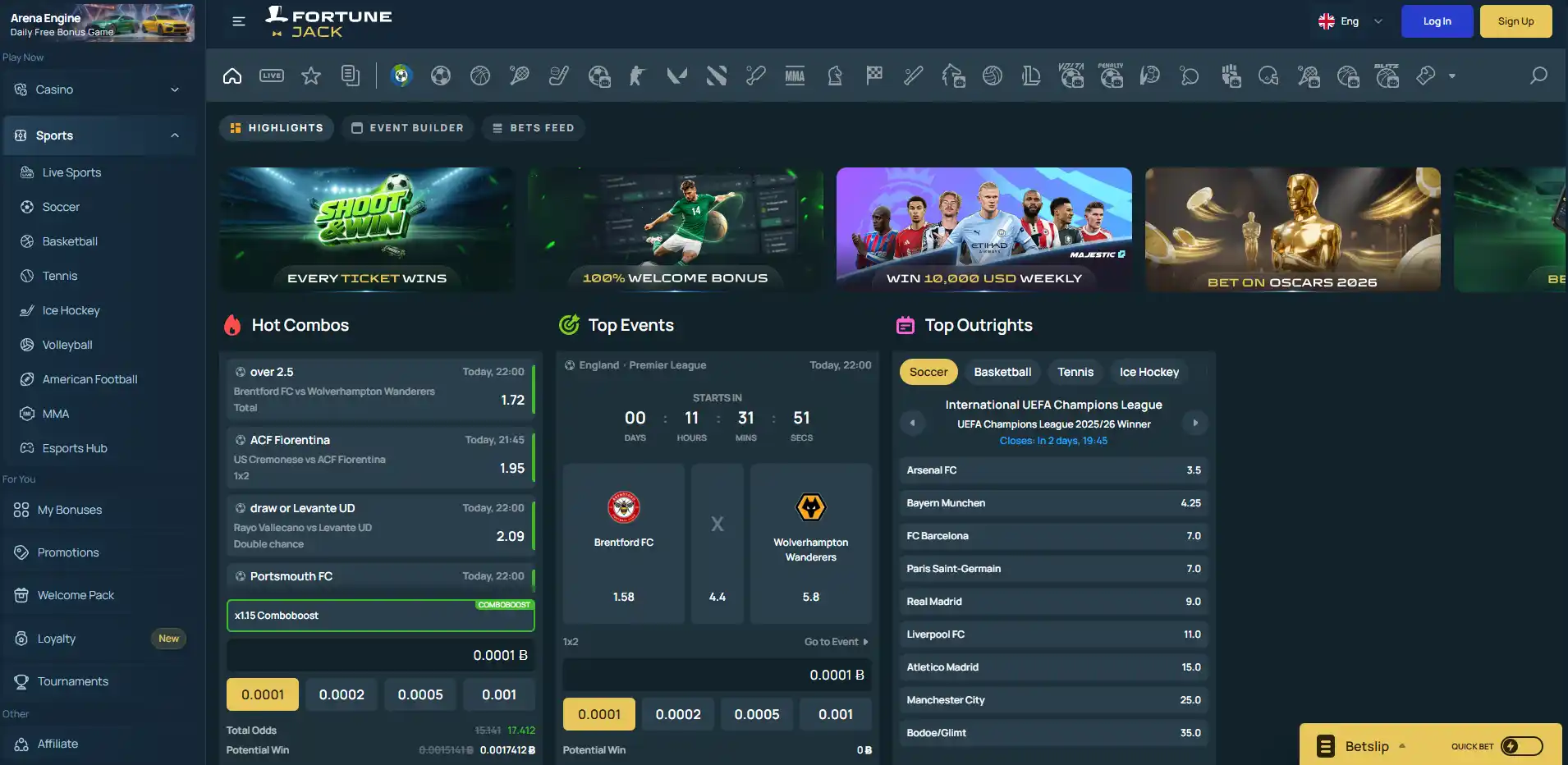Select the Soccer ball icon in toolbar
1568x765 pixels.
[x=441, y=76]
